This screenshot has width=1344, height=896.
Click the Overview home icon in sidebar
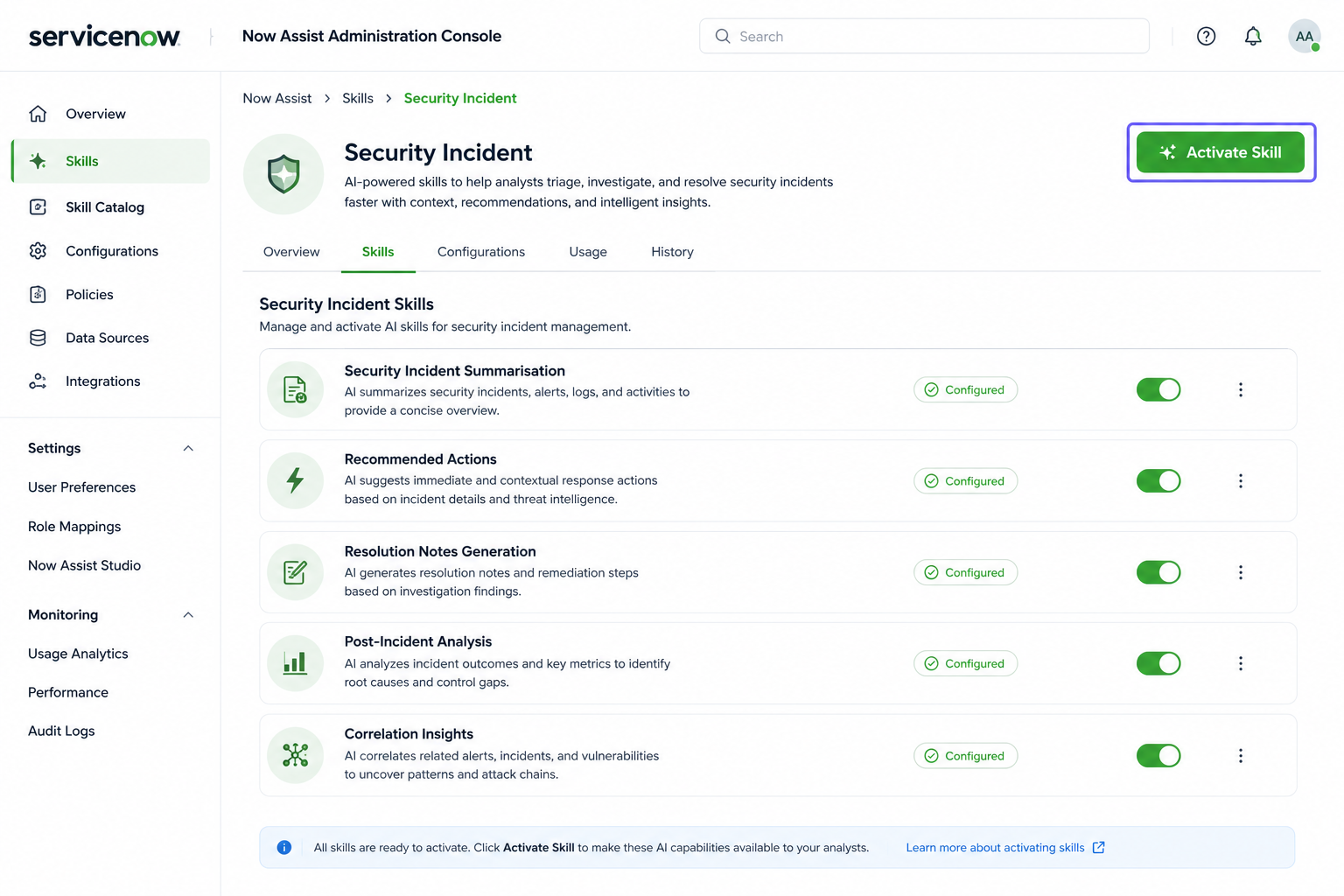(x=38, y=114)
